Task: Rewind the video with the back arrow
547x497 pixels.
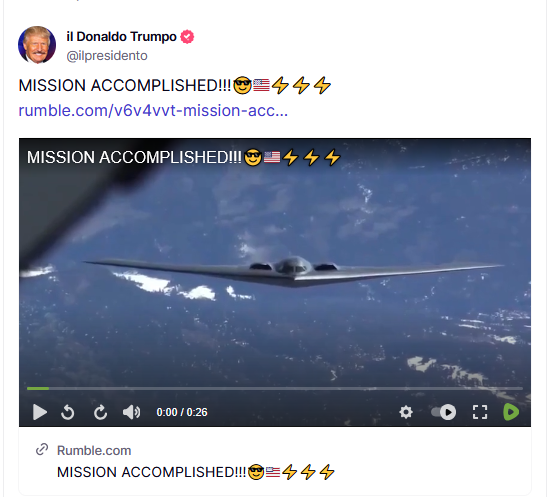Action: (67, 412)
